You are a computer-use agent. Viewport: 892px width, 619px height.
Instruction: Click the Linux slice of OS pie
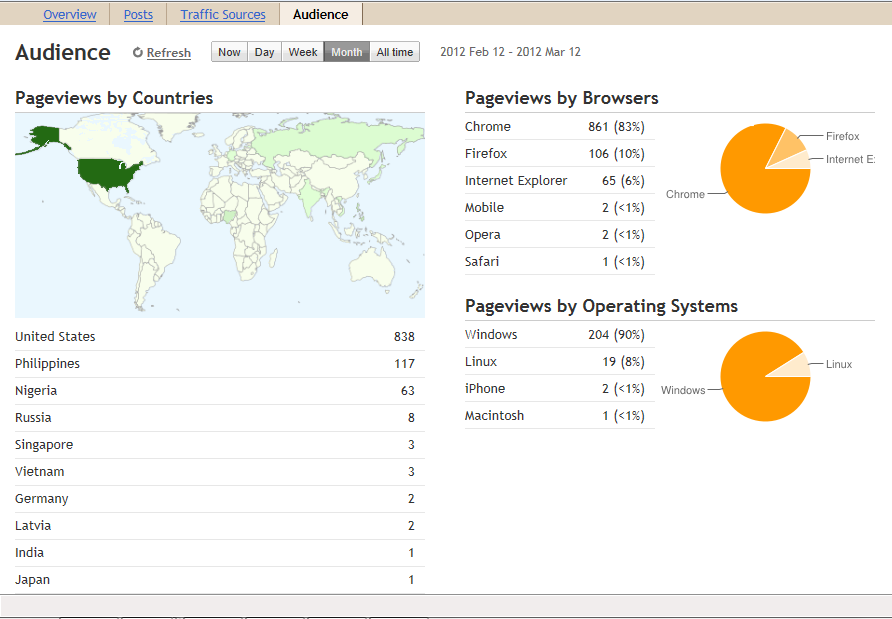(796, 367)
